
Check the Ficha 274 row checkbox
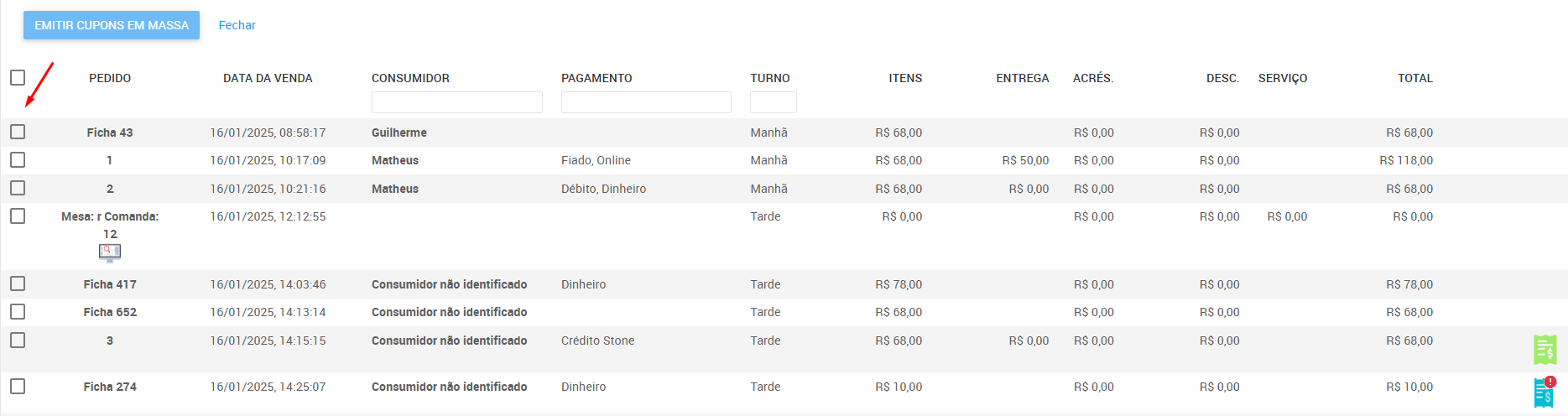tap(18, 386)
